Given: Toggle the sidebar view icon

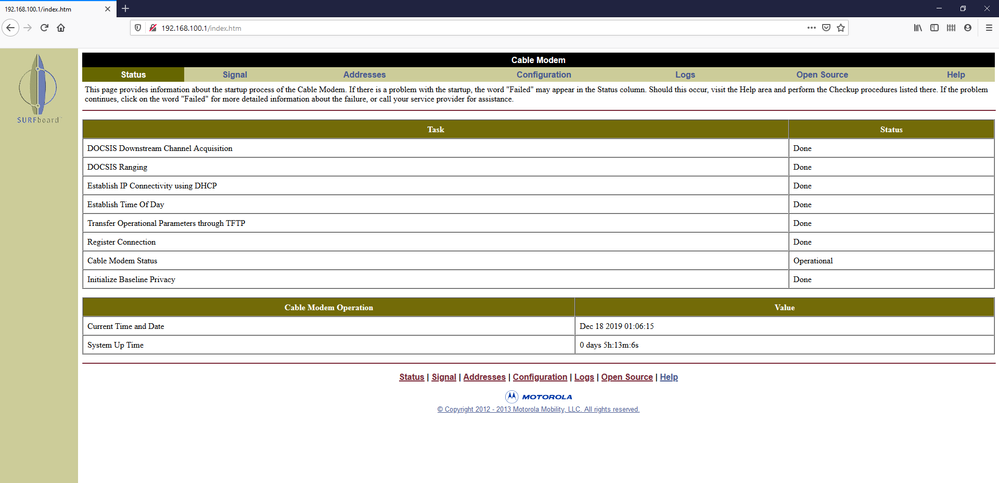Looking at the screenshot, I should [x=935, y=28].
